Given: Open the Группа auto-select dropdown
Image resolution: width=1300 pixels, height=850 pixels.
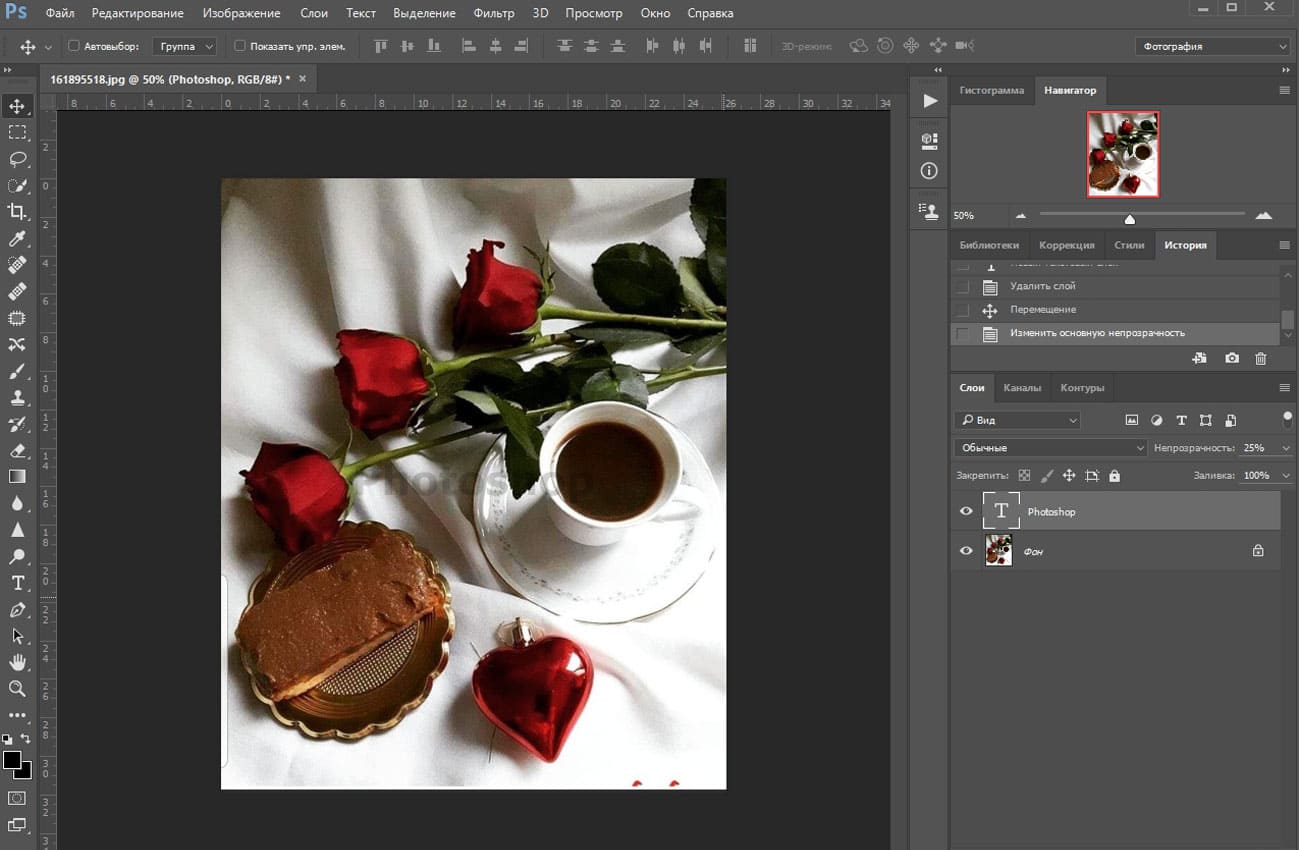Looking at the screenshot, I should (x=185, y=46).
